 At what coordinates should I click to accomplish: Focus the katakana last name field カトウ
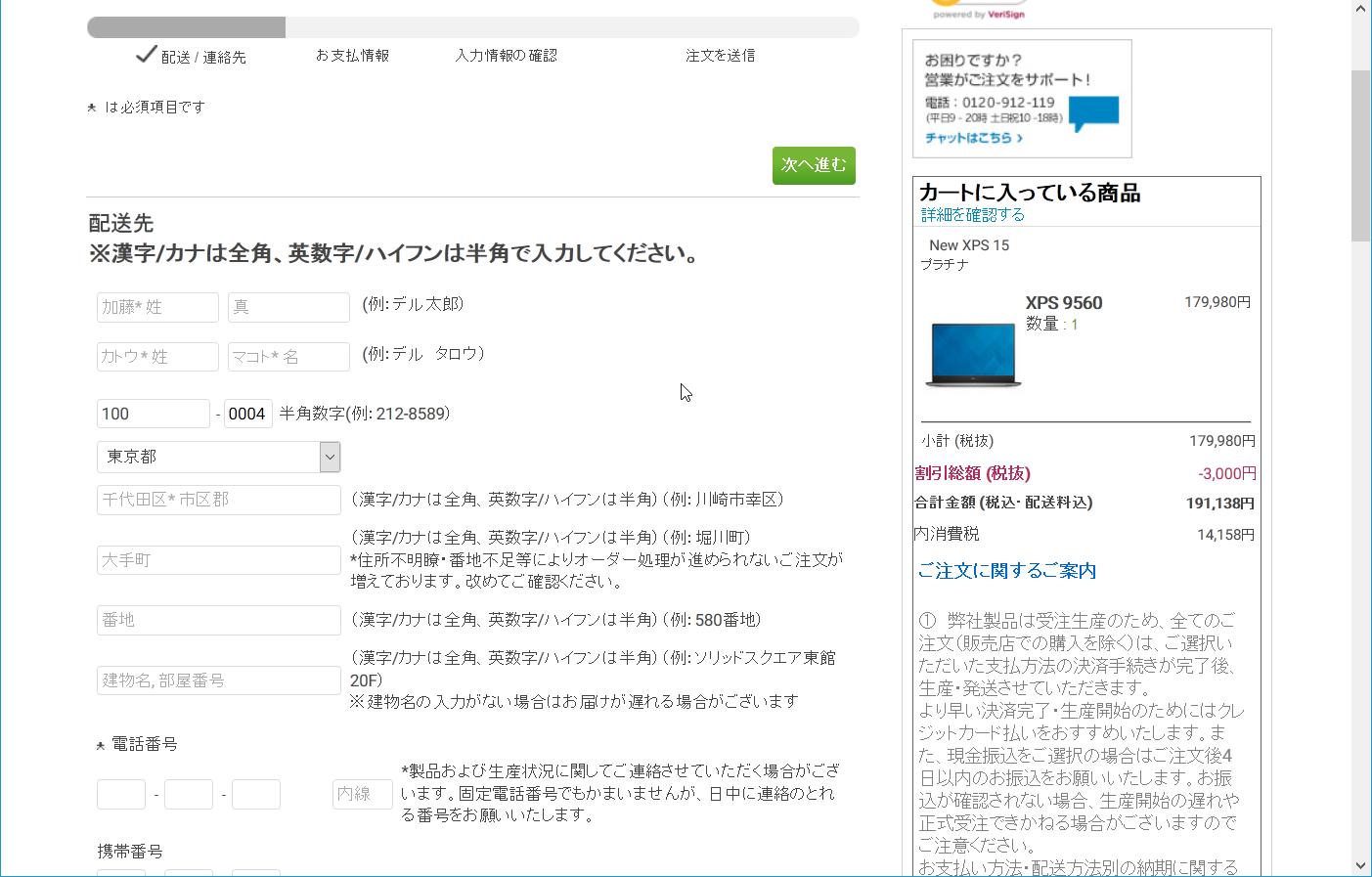tap(157, 357)
